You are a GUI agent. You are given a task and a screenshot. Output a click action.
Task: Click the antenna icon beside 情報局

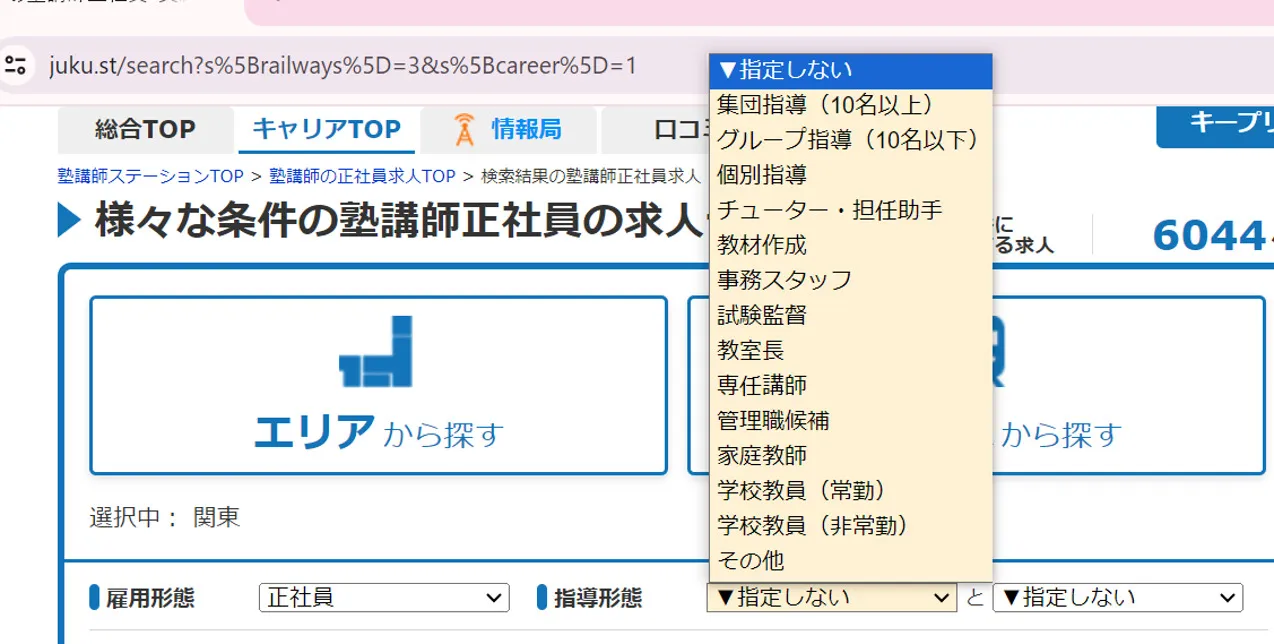[x=463, y=129]
